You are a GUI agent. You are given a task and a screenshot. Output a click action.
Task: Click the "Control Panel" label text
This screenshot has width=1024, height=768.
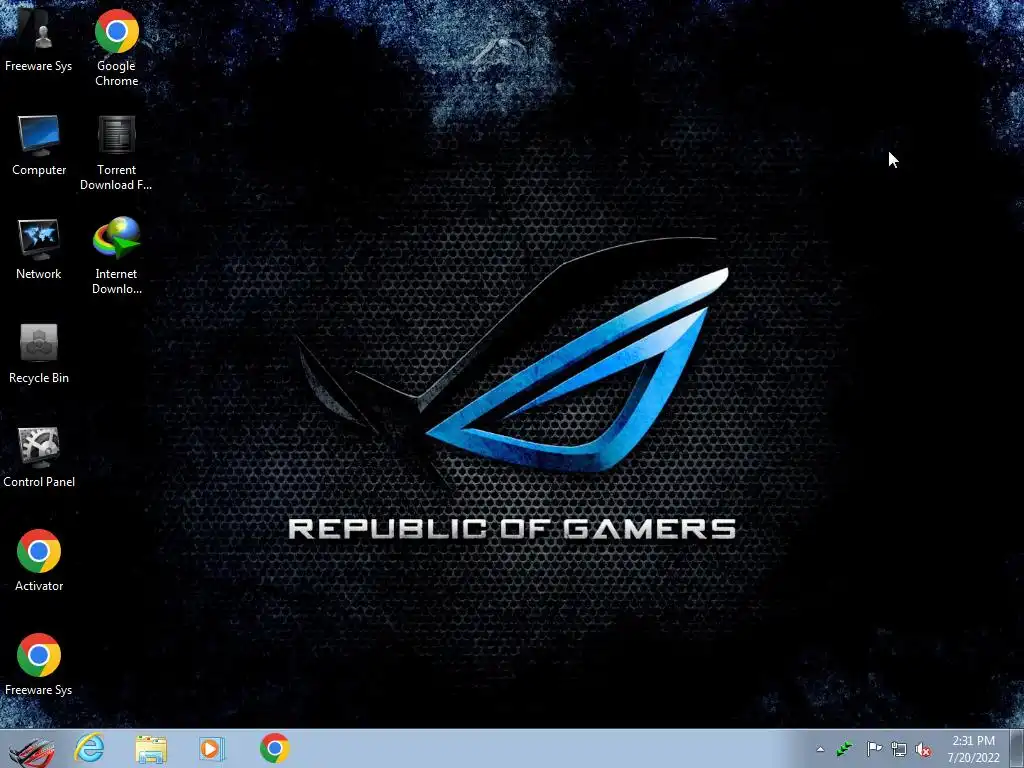[39, 482]
